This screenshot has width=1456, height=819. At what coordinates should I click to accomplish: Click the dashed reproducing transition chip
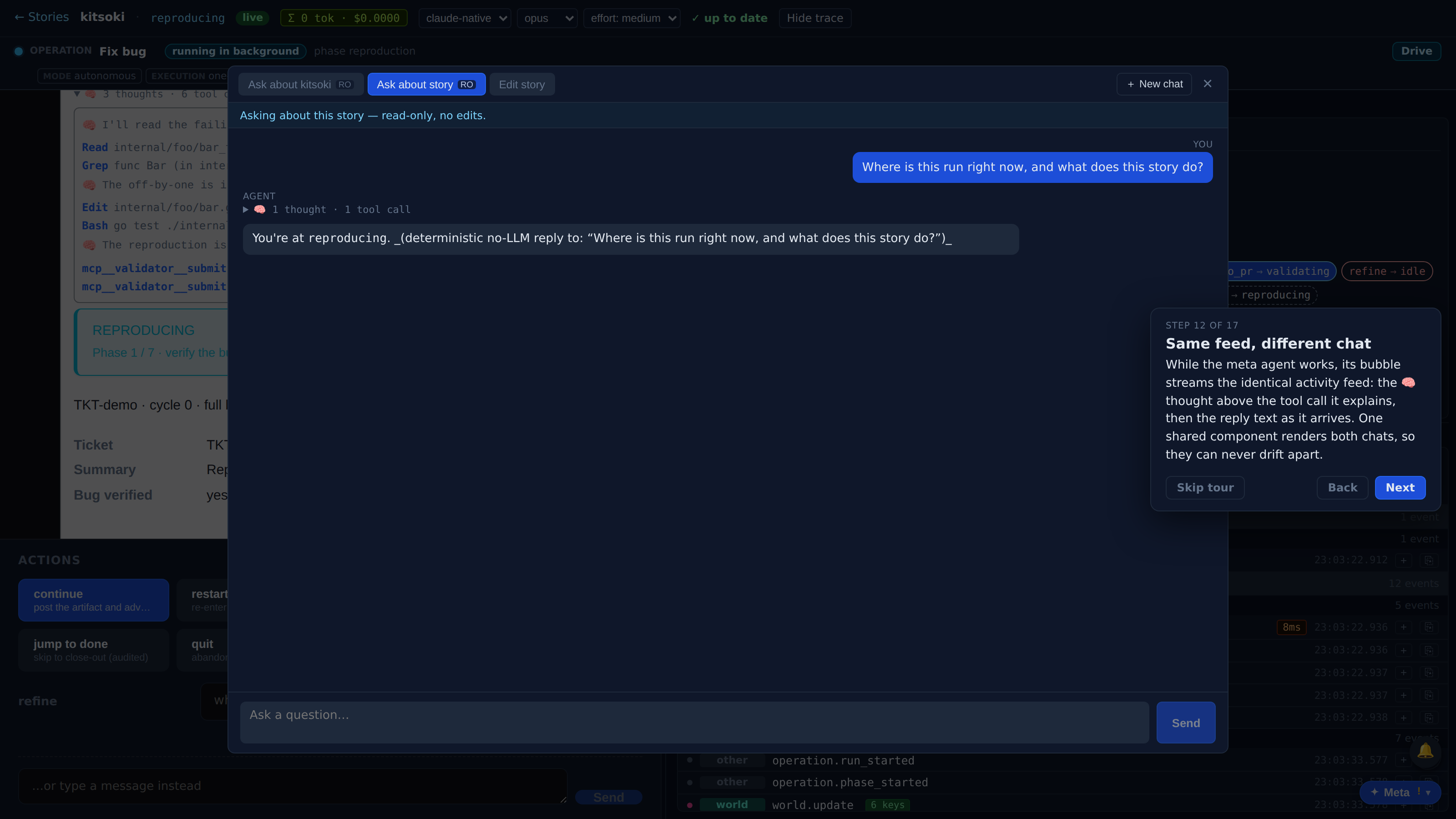click(1274, 295)
